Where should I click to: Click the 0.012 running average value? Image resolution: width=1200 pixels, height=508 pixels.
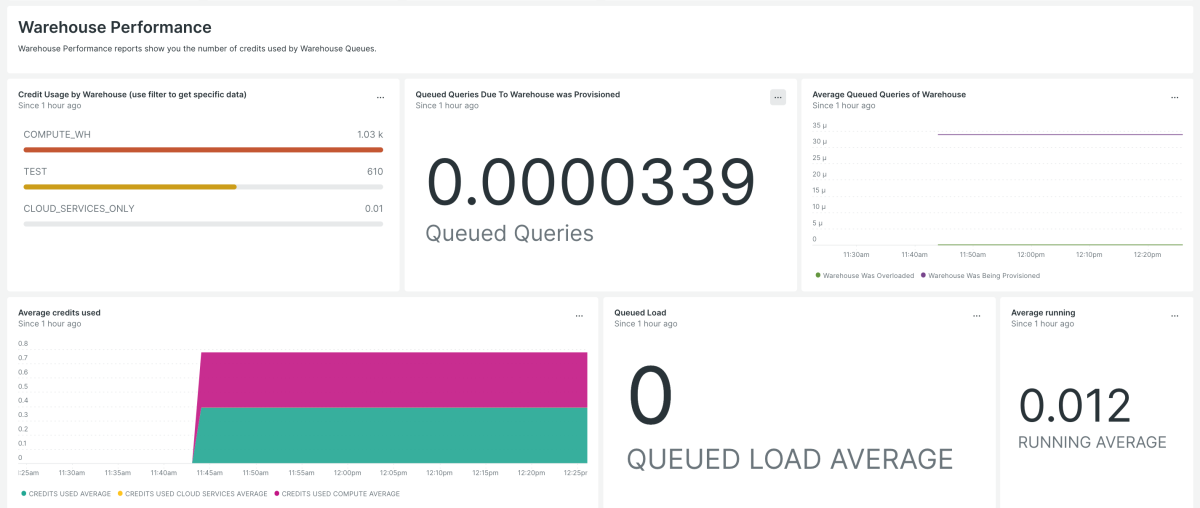click(x=1075, y=406)
